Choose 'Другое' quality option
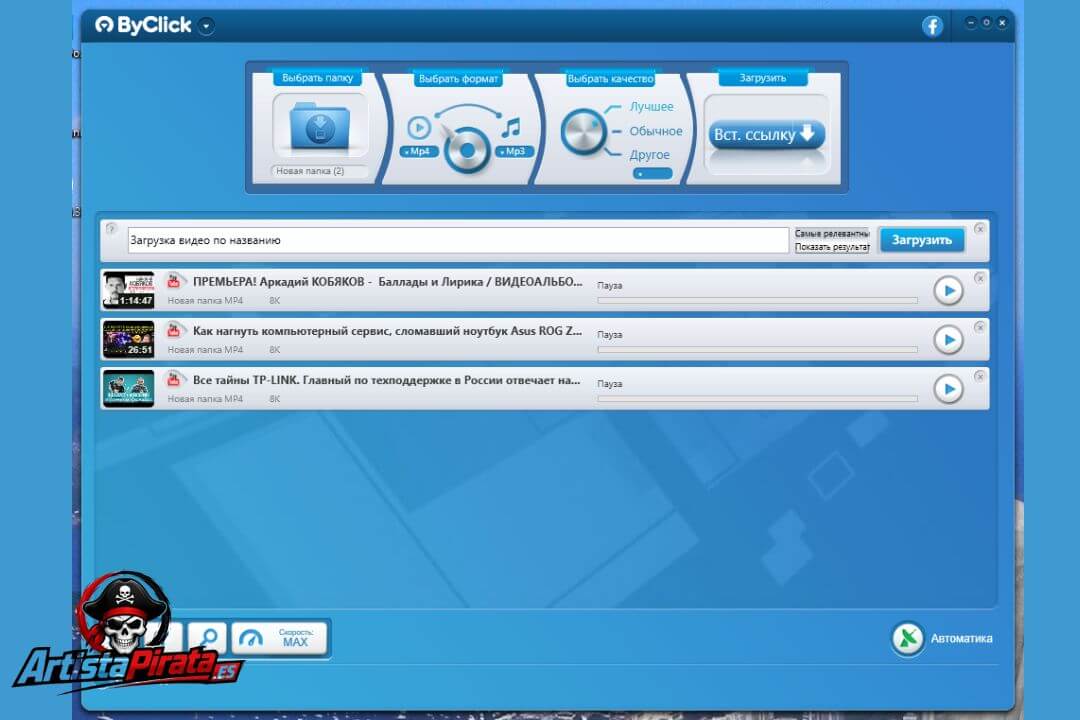The height and width of the screenshot is (720, 1080). click(649, 155)
